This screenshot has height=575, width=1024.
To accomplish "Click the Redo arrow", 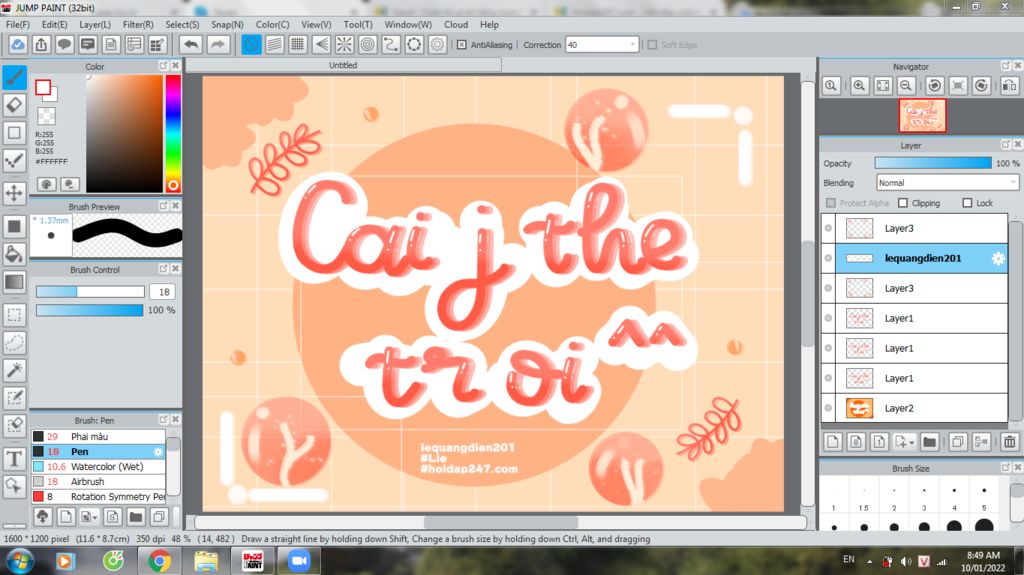I will point(218,44).
